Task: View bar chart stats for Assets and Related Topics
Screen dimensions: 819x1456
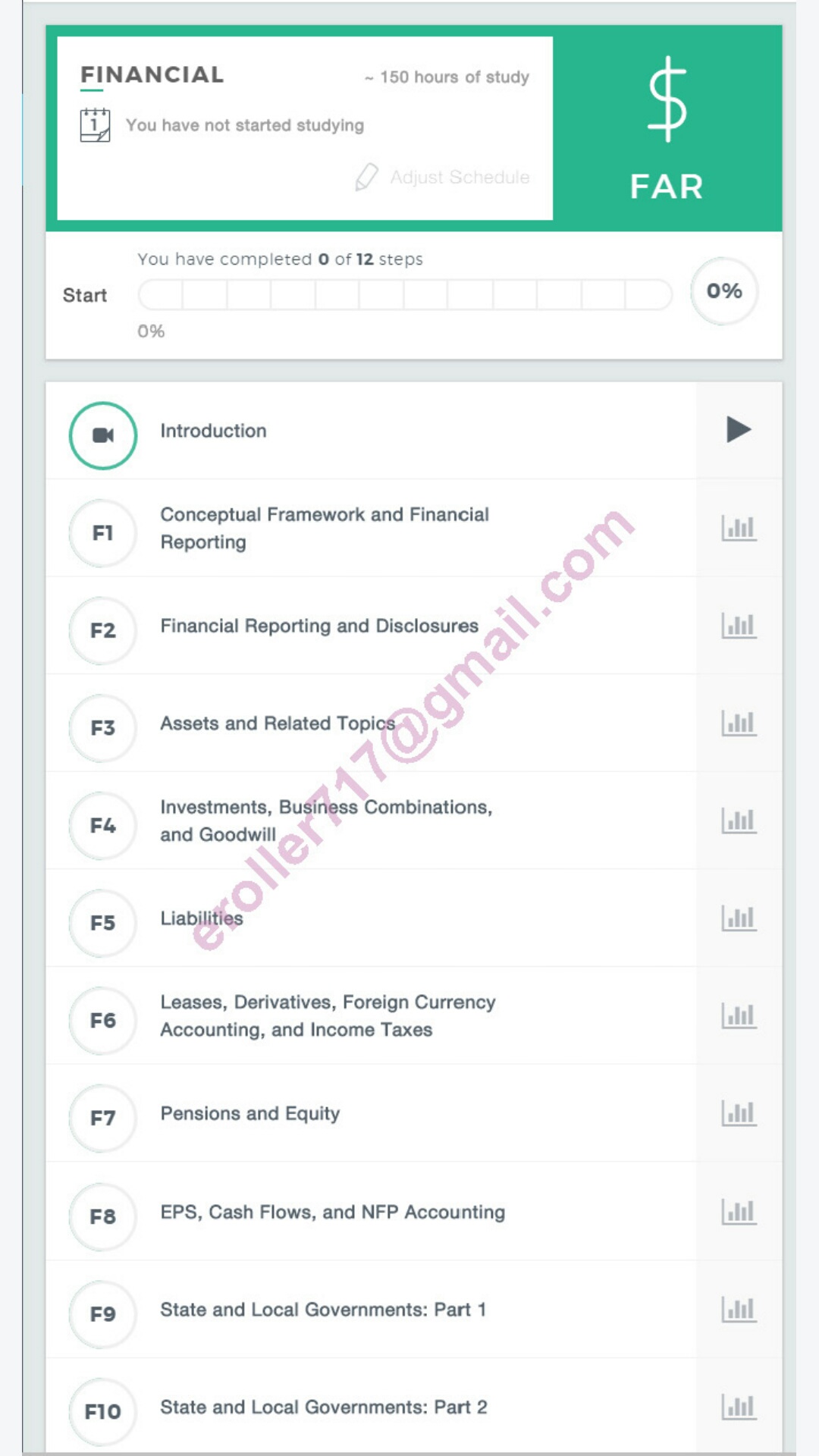Action: (739, 723)
